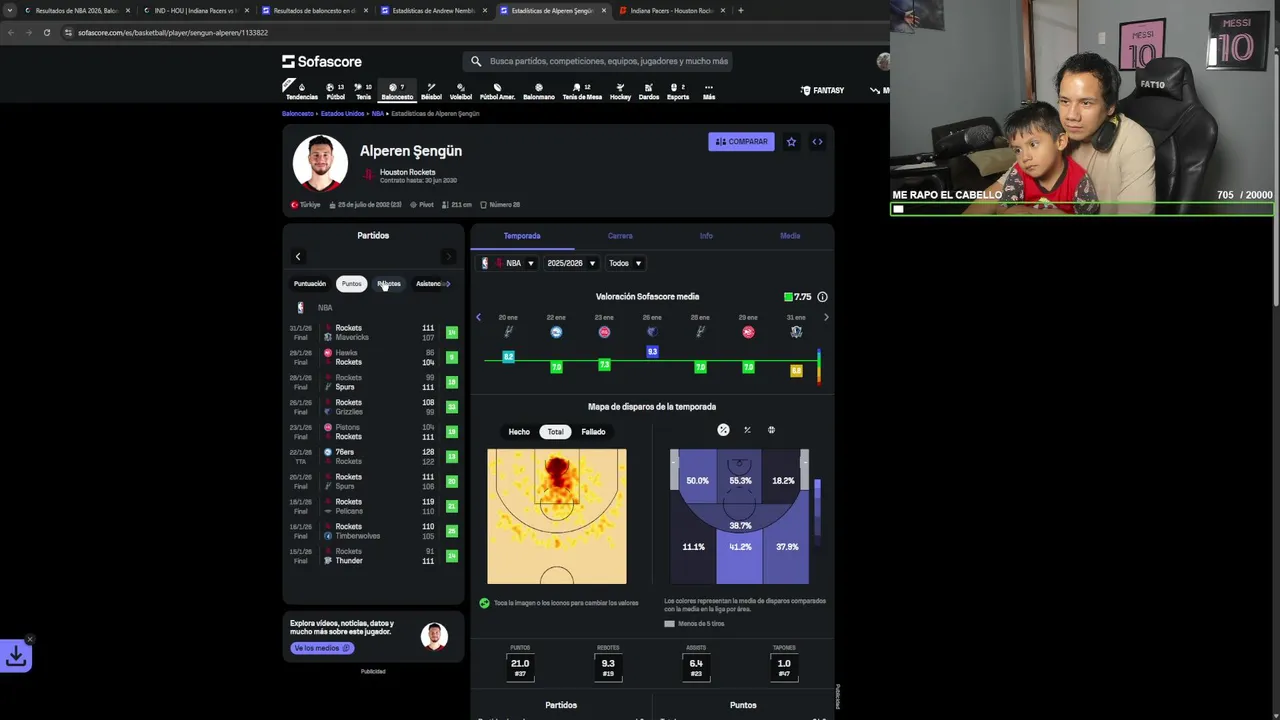Open the Media tab
1280x720 pixels.
coord(790,236)
